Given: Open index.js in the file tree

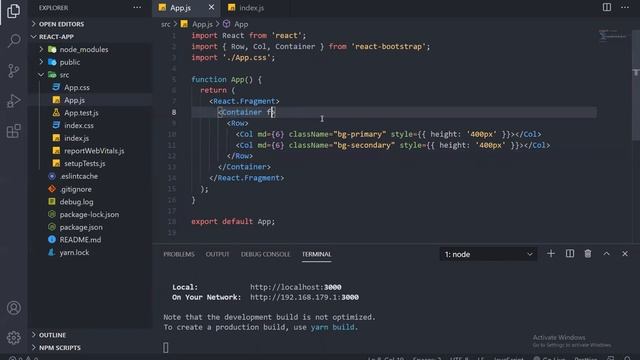Looking at the screenshot, I should click(90, 138).
